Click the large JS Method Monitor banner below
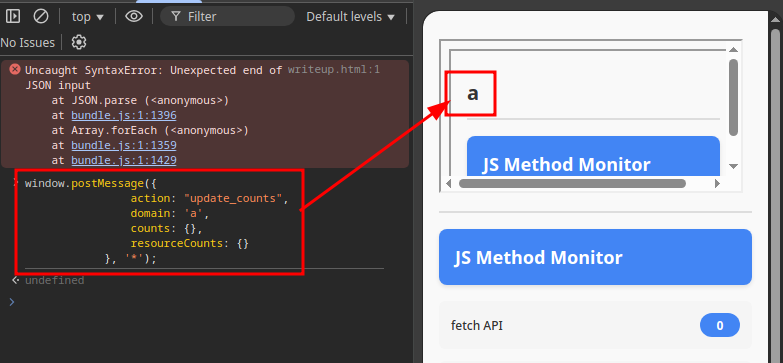This screenshot has height=363, width=783. 595,257
